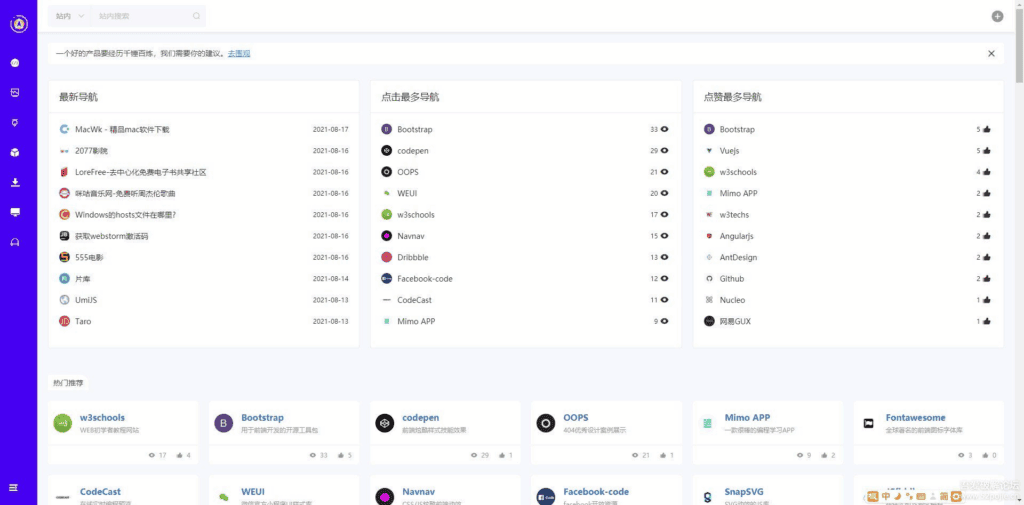
Task: Open MacWk - 精品mac软件下载 entry
Action: 122,129
